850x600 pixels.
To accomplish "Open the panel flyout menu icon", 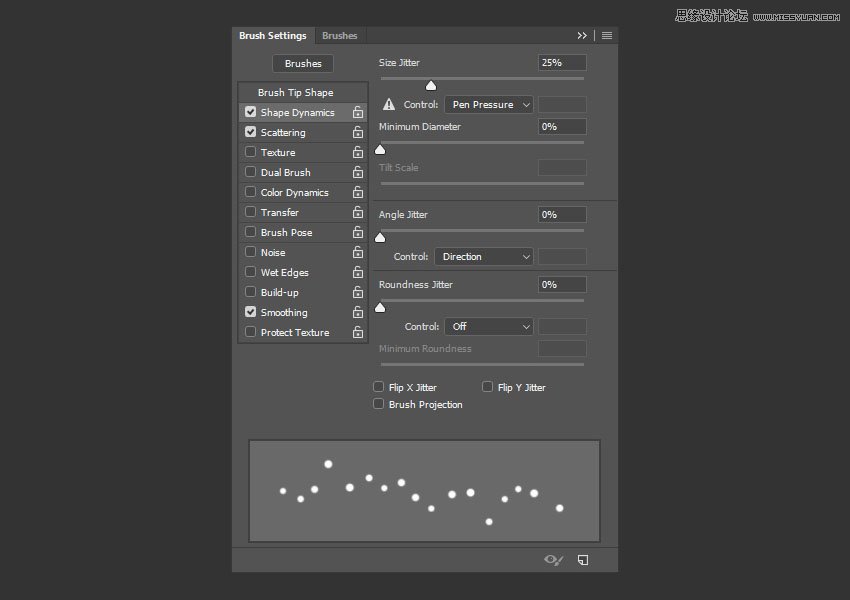I will click(607, 36).
